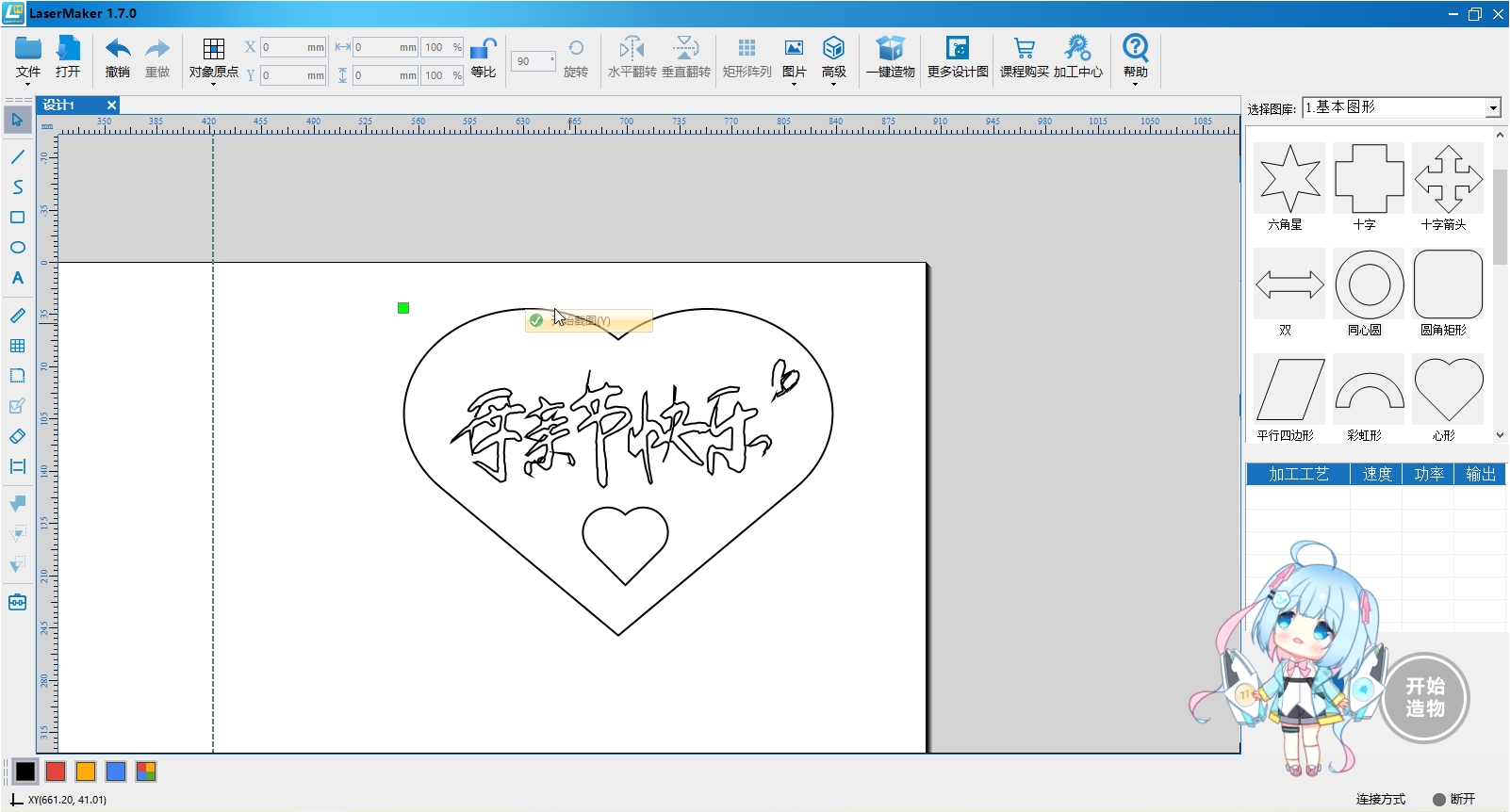Click the 速度 column header
Screen dimensions: 1510x812
click(x=1376, y=474)
